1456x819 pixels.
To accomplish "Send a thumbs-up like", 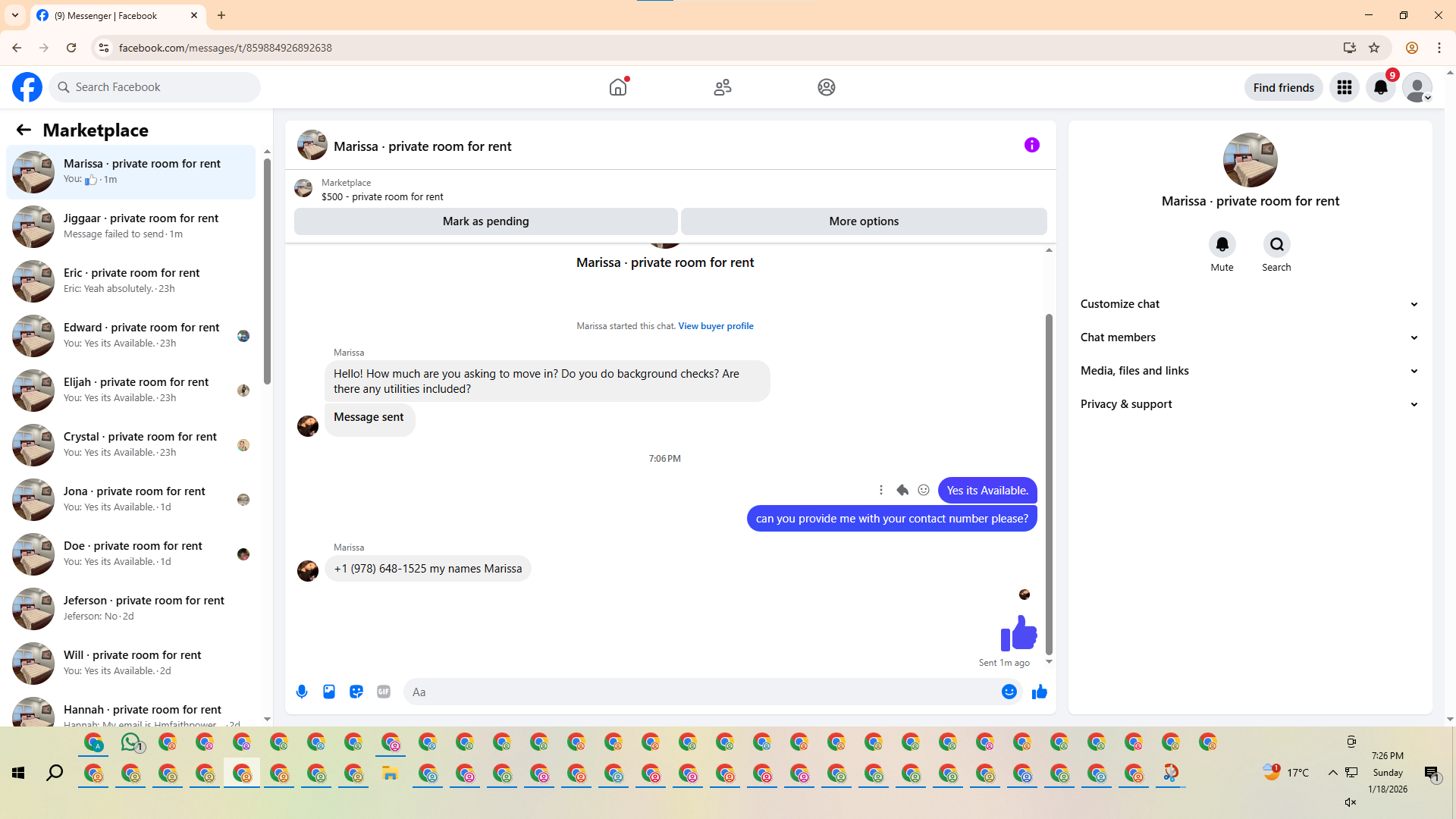I will pyautogui.click(x=1039, y=692).
